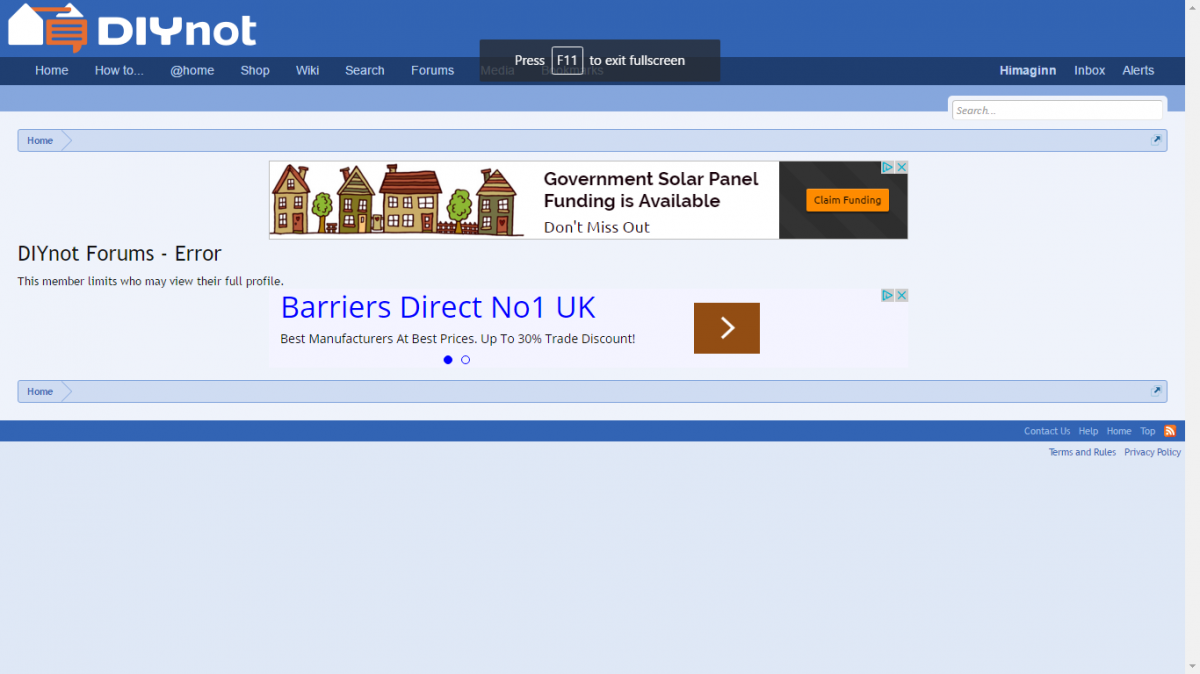
Task: Click the Claim Funding button
Action: 847,200
